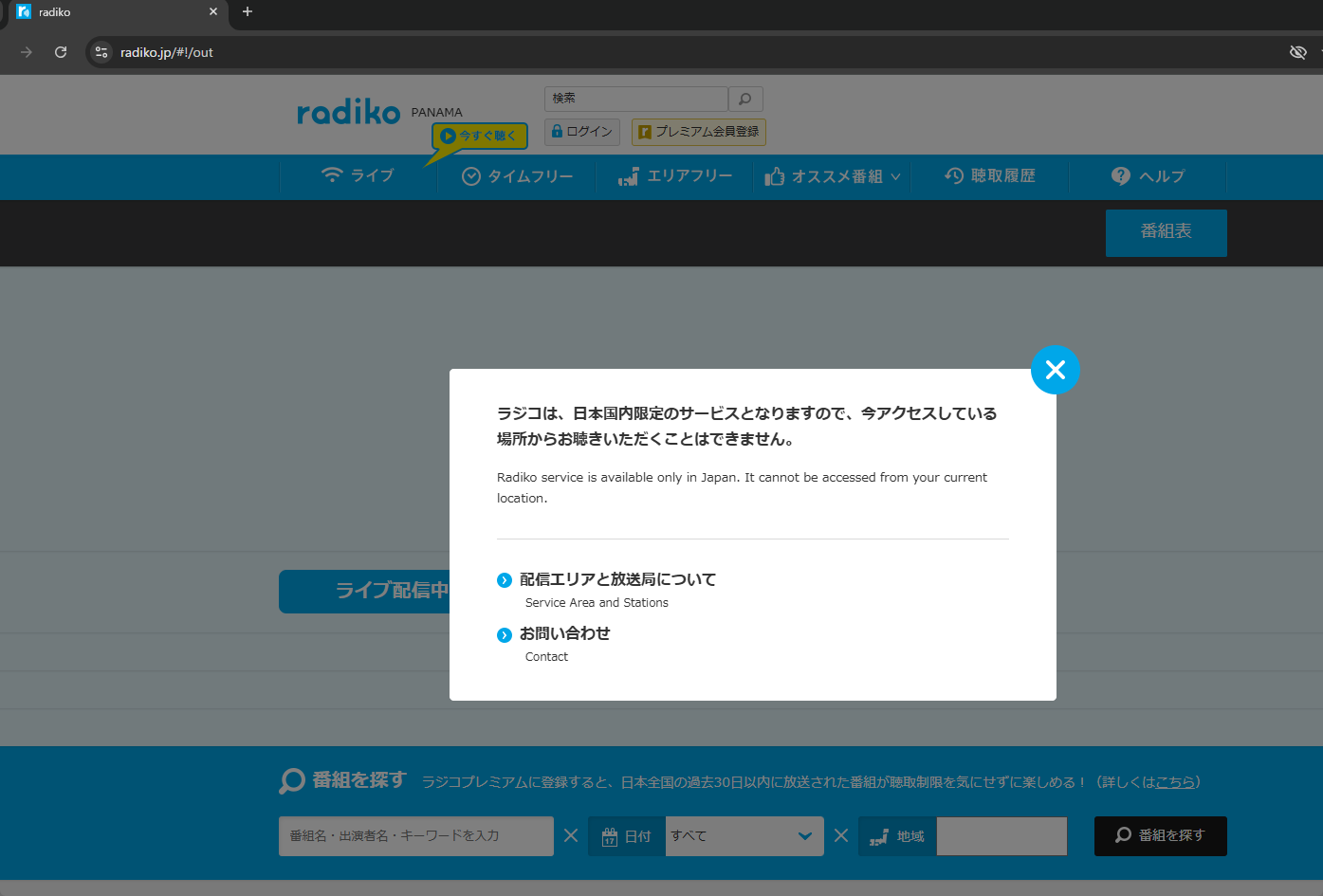Viewport: 1323px width, 896px height.
Task: Click the 日付 calendar icon
Action: pyautogui.click(x=610, y=836)
